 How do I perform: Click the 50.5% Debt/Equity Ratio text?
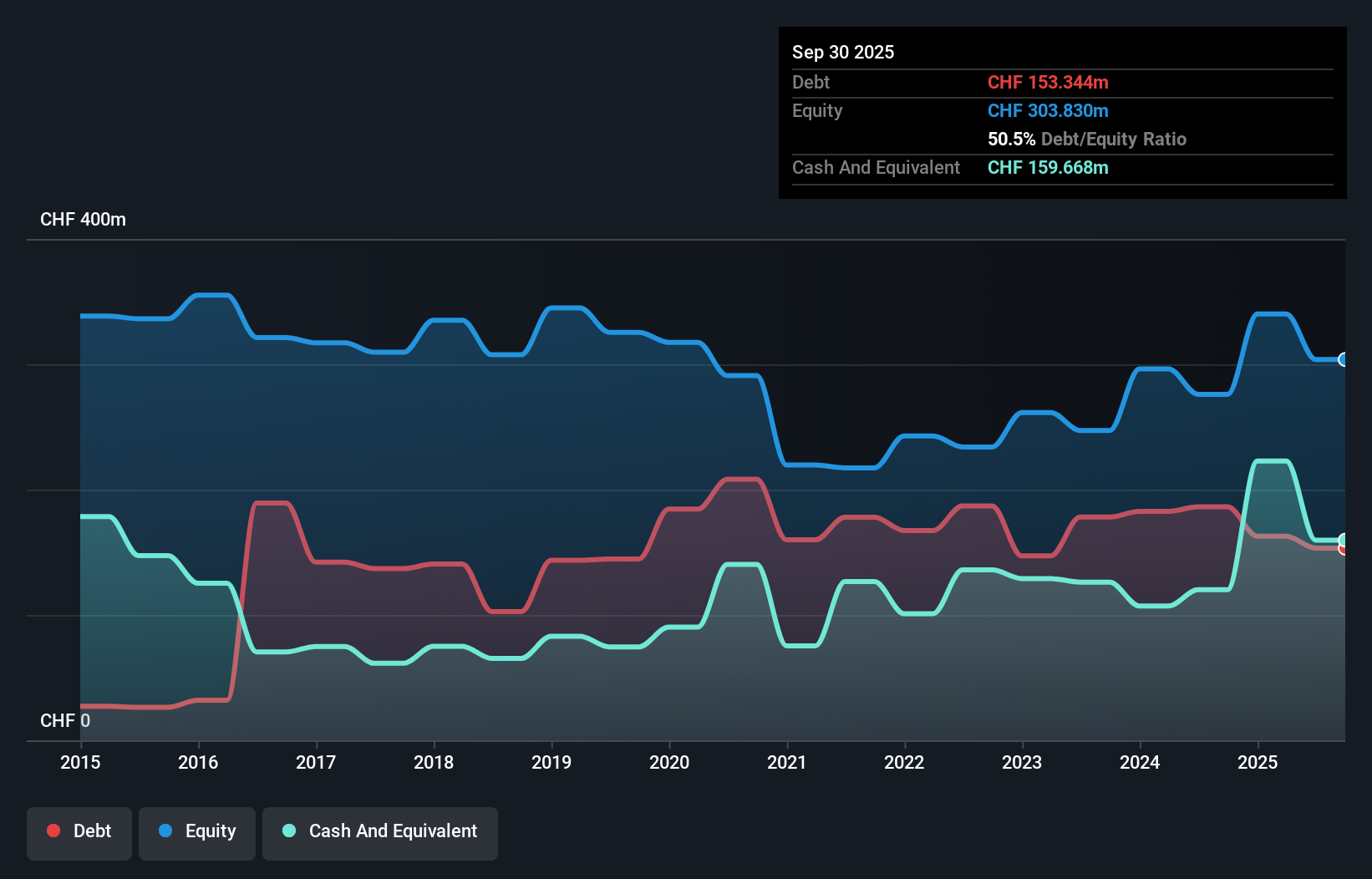[x=1087, y=139]
